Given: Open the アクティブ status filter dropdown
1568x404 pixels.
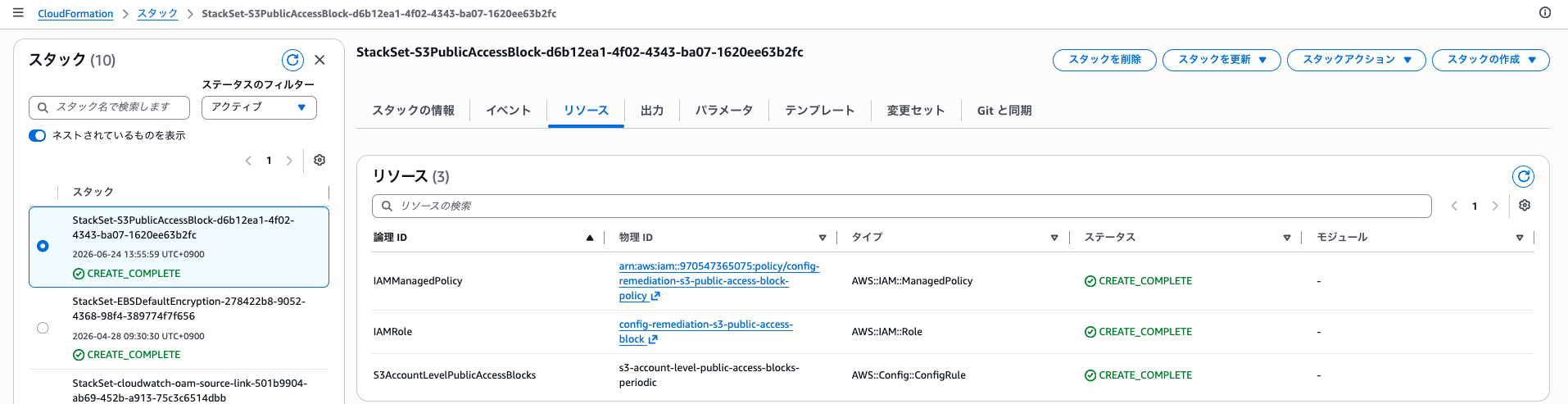Looking at the screenshot, I should point(259,107).
